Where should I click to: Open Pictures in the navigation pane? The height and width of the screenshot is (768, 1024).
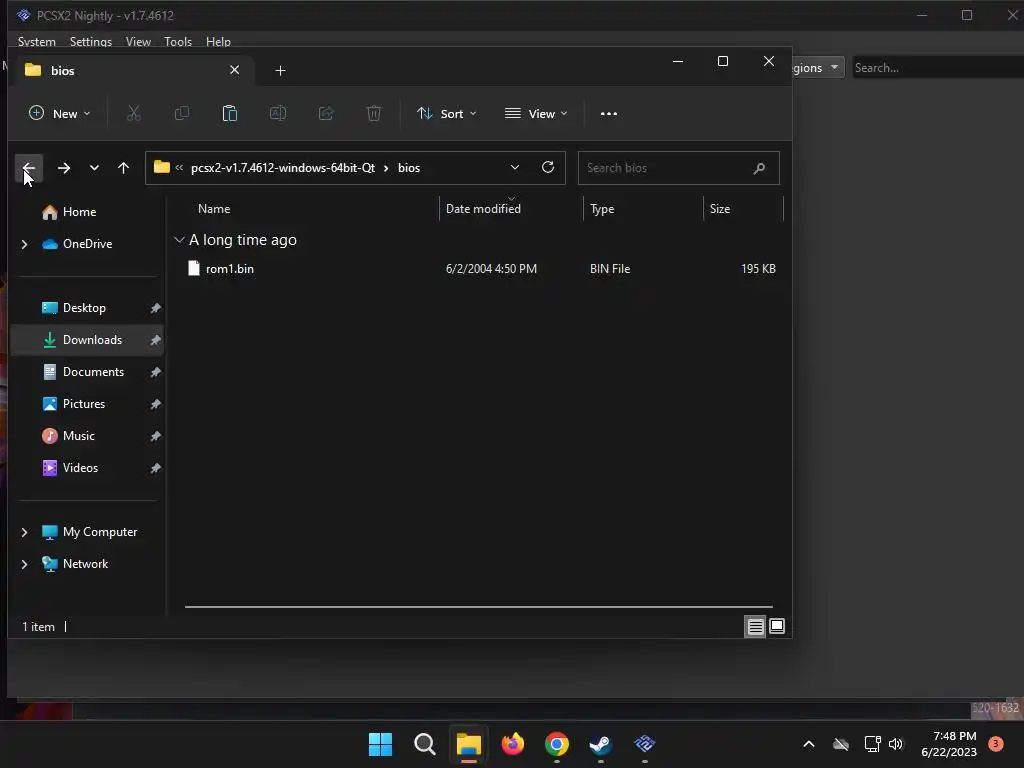(84, 404)
